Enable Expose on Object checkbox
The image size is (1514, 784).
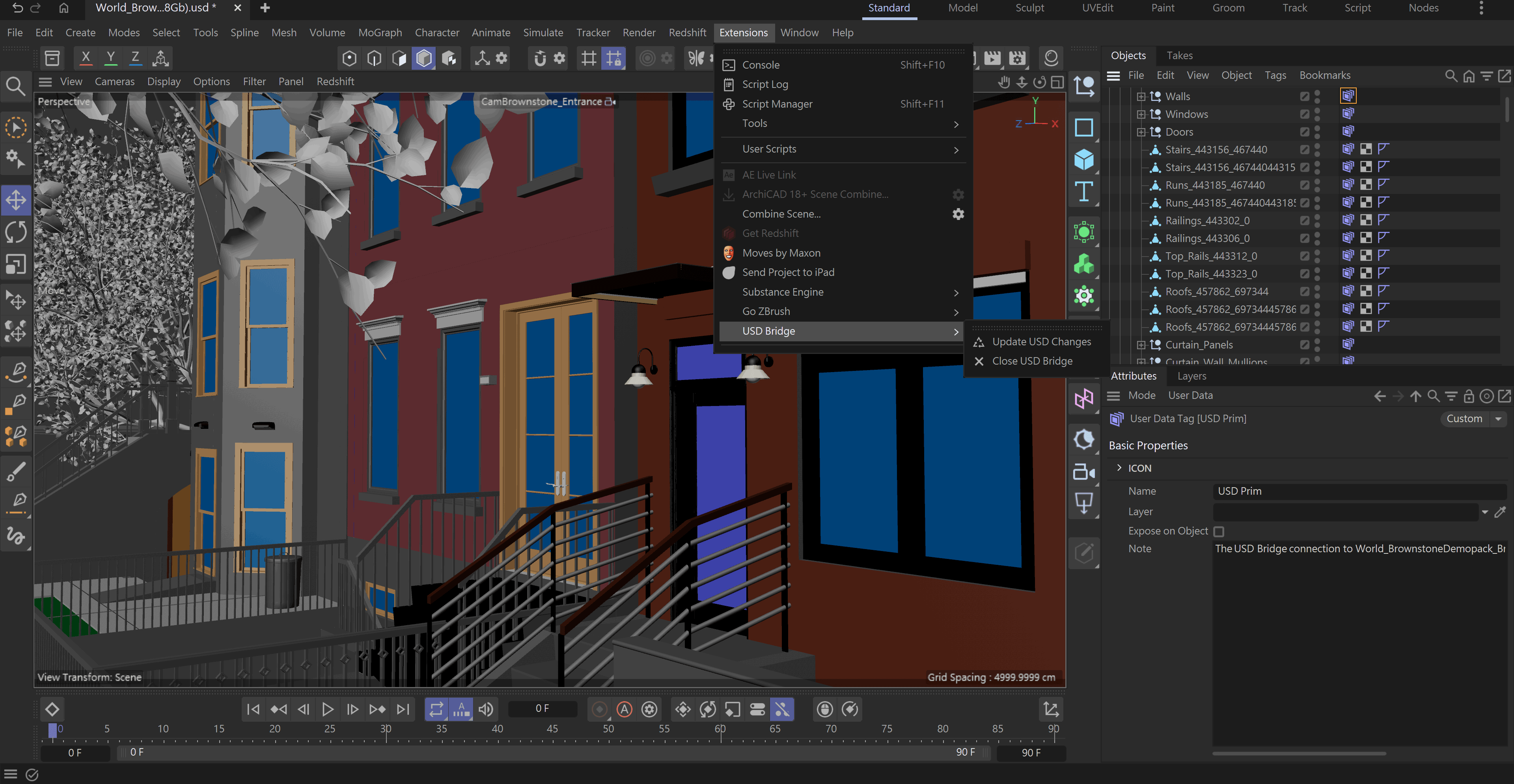click(x=1219, y=531)
